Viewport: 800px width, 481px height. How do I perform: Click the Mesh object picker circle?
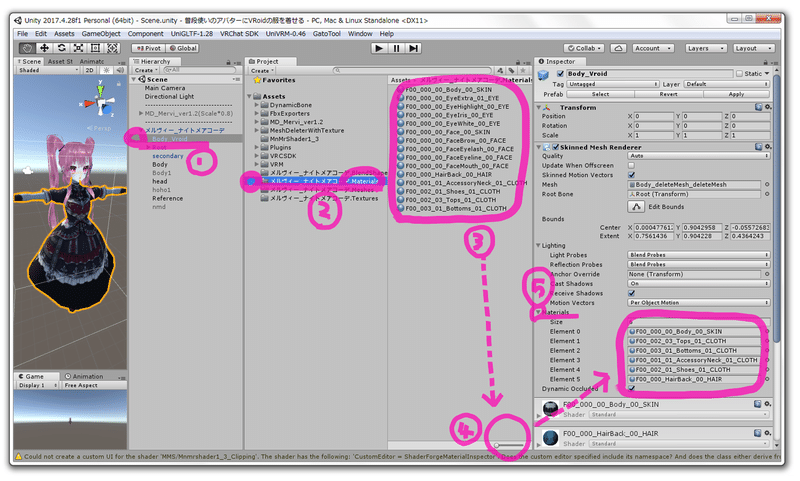(766, 185)
